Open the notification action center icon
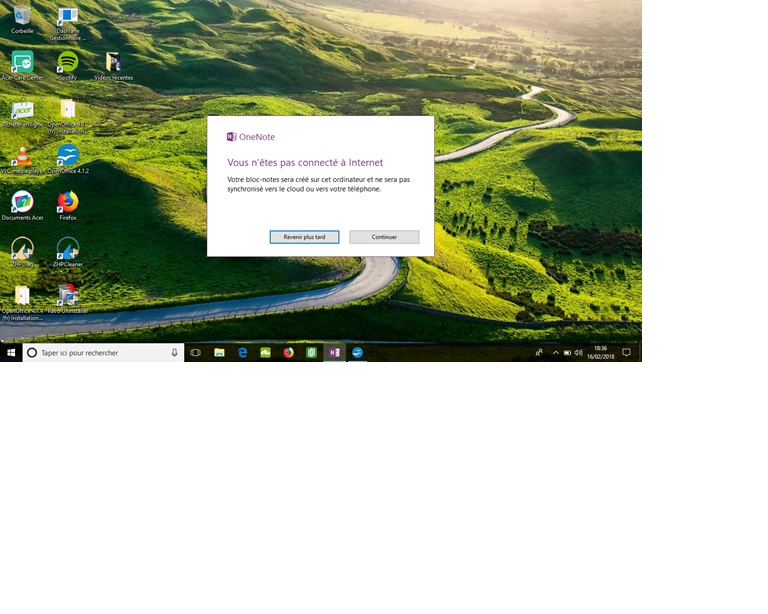This screenshot has height=614, width=768. click(627, 353)
